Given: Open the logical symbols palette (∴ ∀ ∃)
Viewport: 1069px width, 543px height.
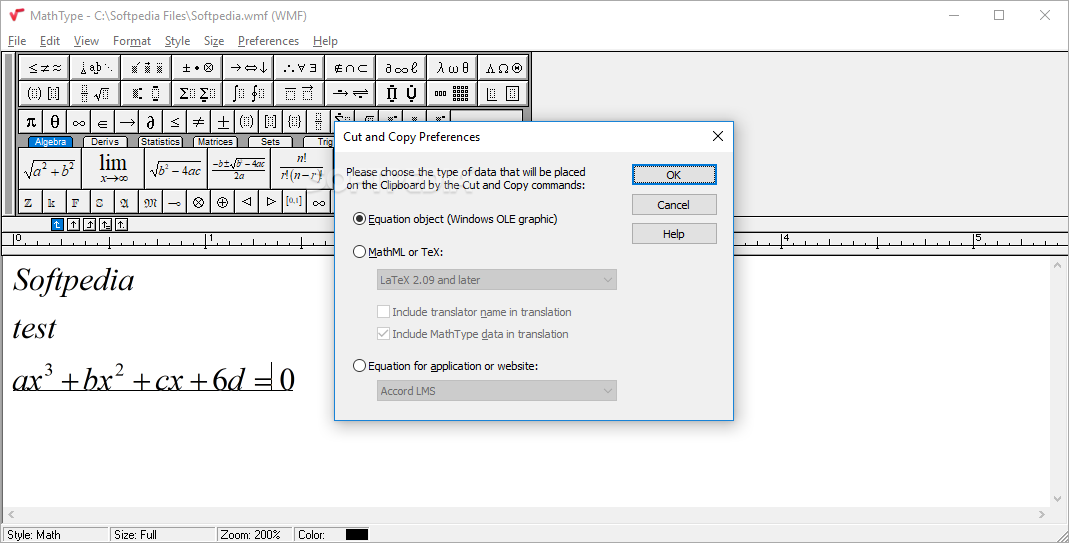Looking at the screenshot, I should pyautogui.click(x=299, y=68).
